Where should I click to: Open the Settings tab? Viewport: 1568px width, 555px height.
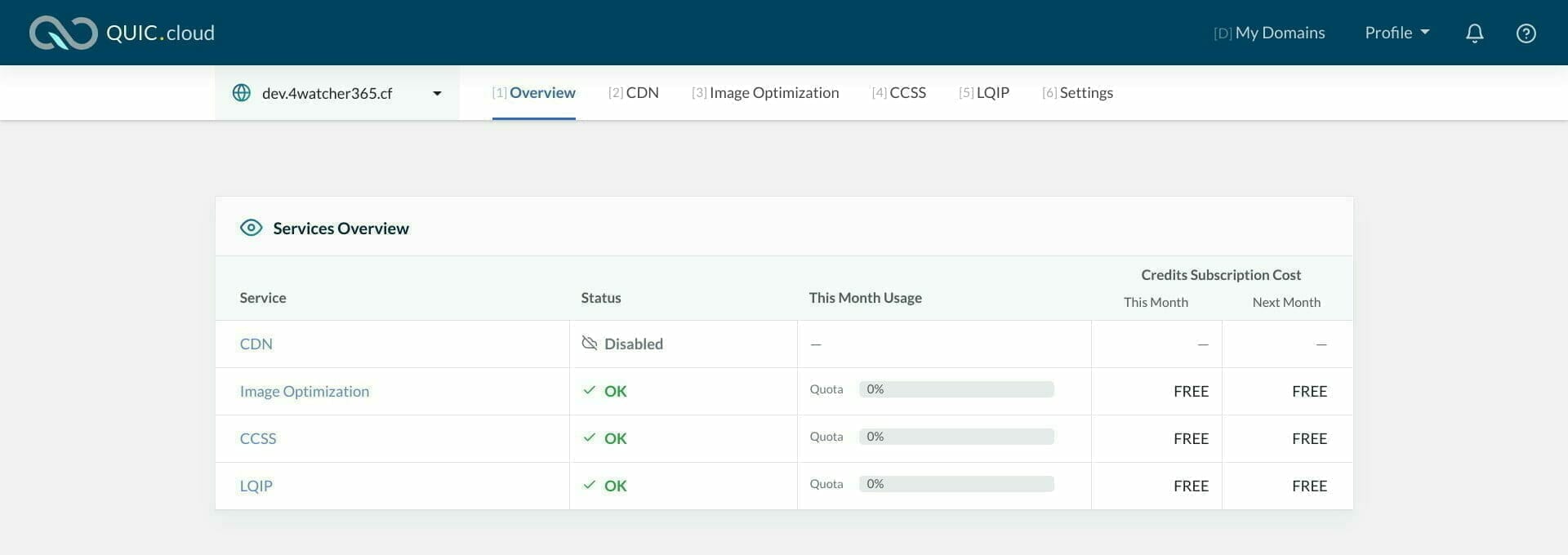pos(1078,92)
